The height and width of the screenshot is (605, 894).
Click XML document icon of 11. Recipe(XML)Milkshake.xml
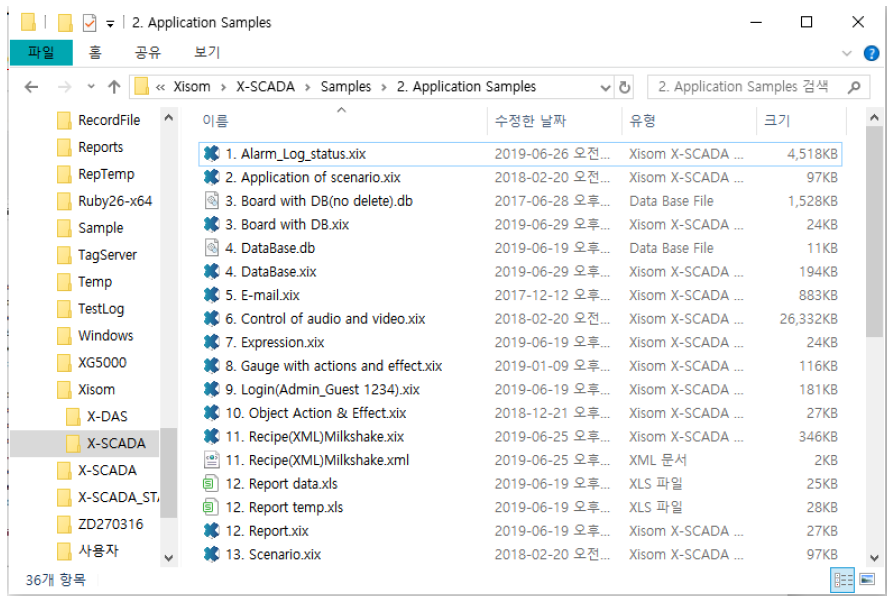pyautogui.click(x=212, y=460)
